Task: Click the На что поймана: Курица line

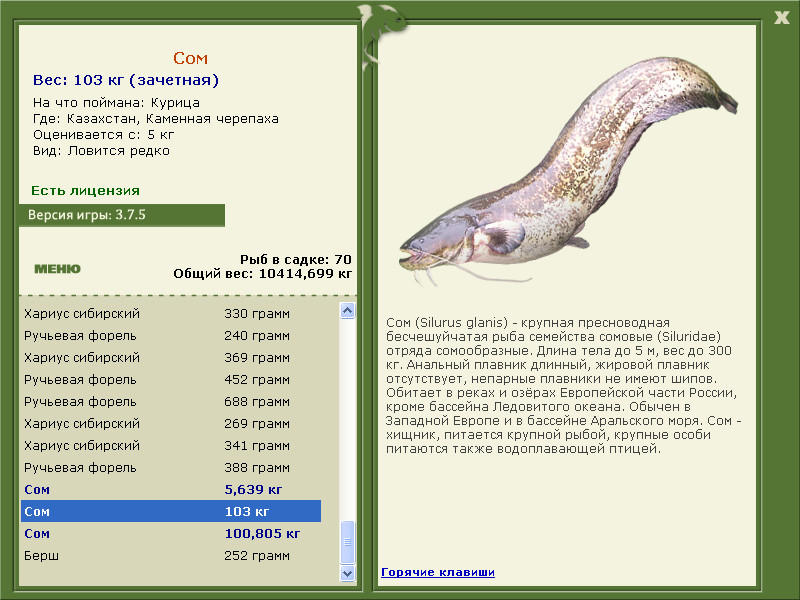Action: point(116,103)
